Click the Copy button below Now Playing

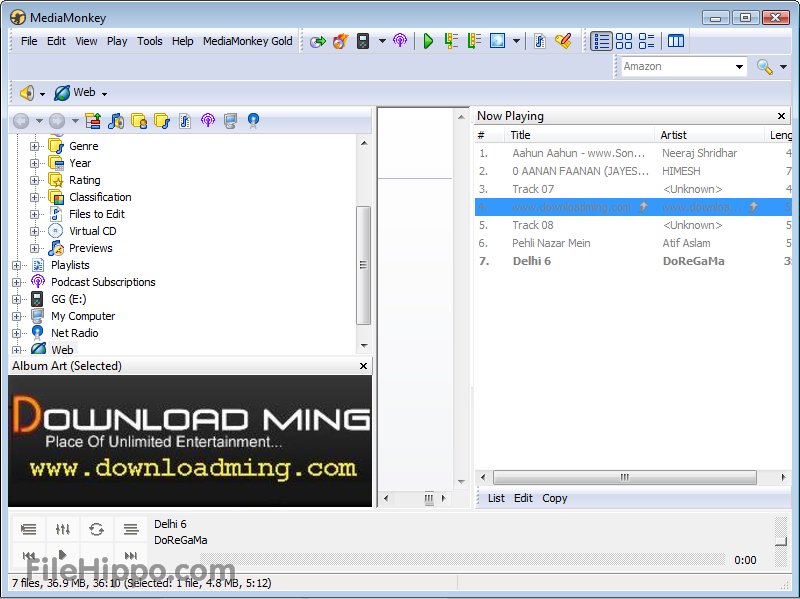click(555, 498)
